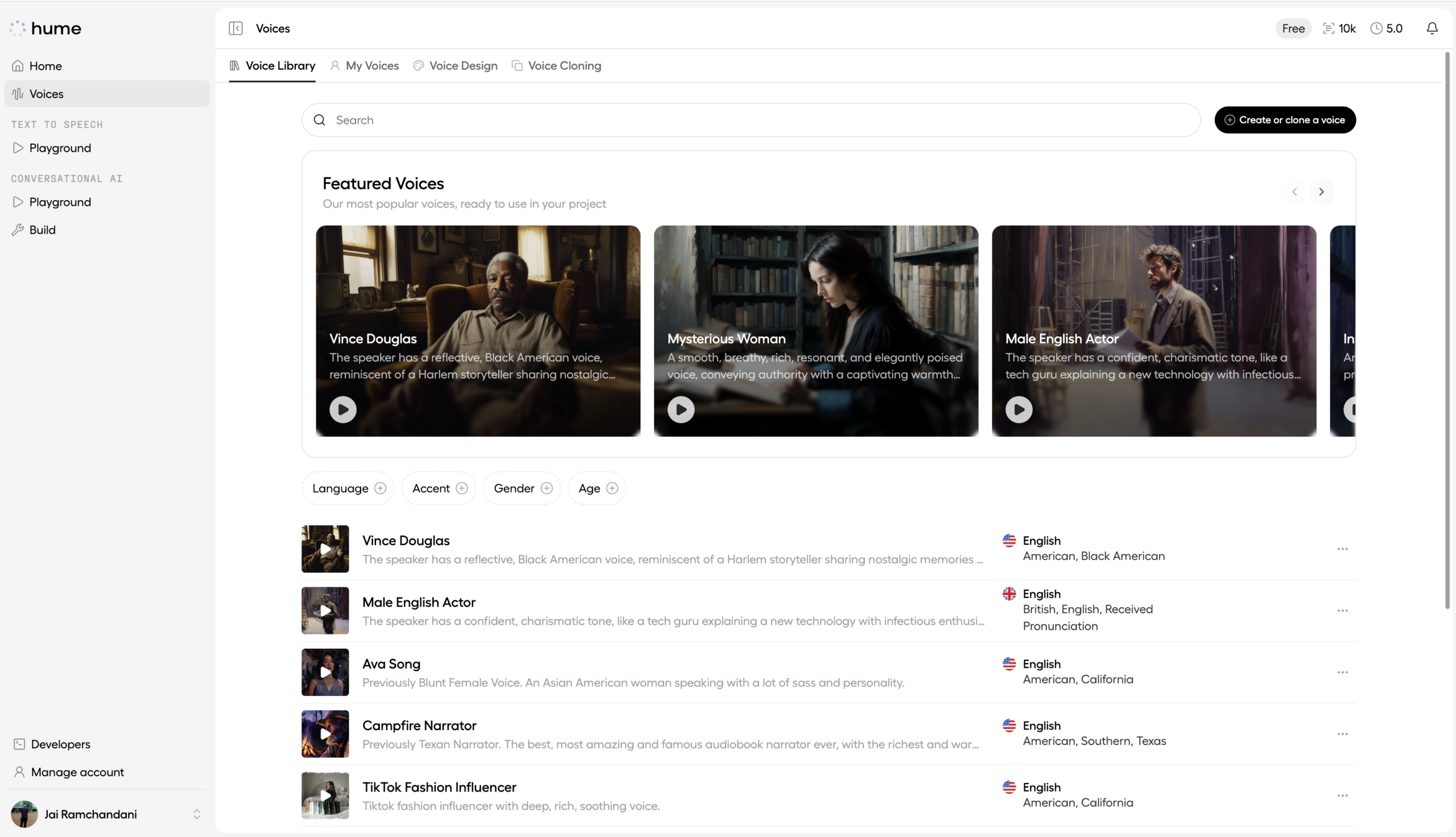
Task: Play TikTok Fashion Influencer sample
Action: 325,795
